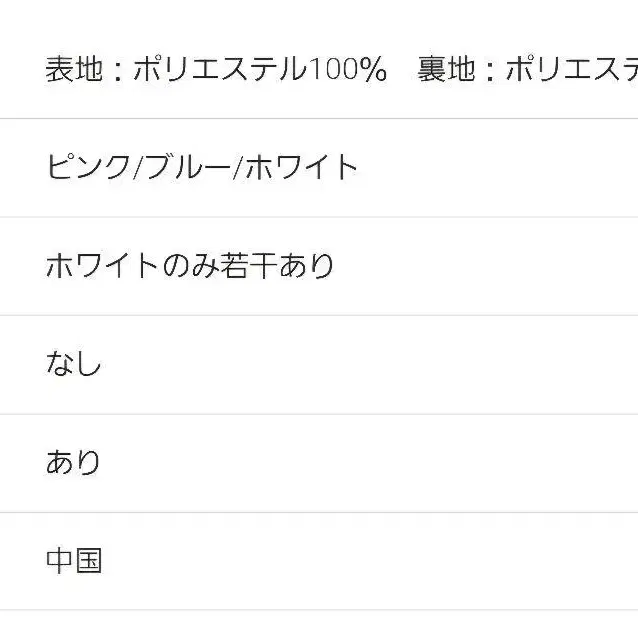This screenshot has height=638, width=638.
Task: Click the 中国 country value
Action: click(x=74, y=561)
